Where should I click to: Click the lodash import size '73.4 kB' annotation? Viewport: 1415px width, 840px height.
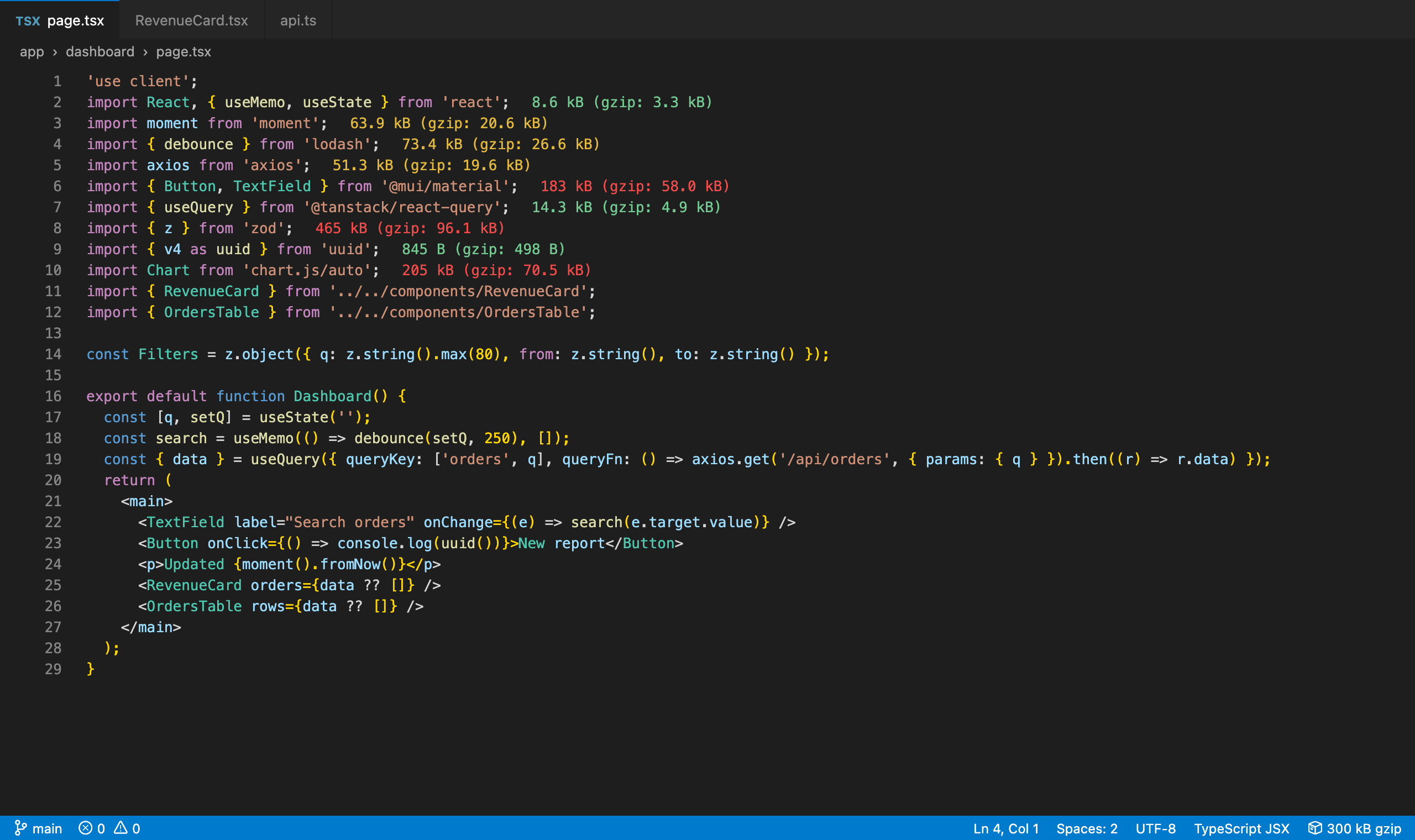click(x=501, y=144)
